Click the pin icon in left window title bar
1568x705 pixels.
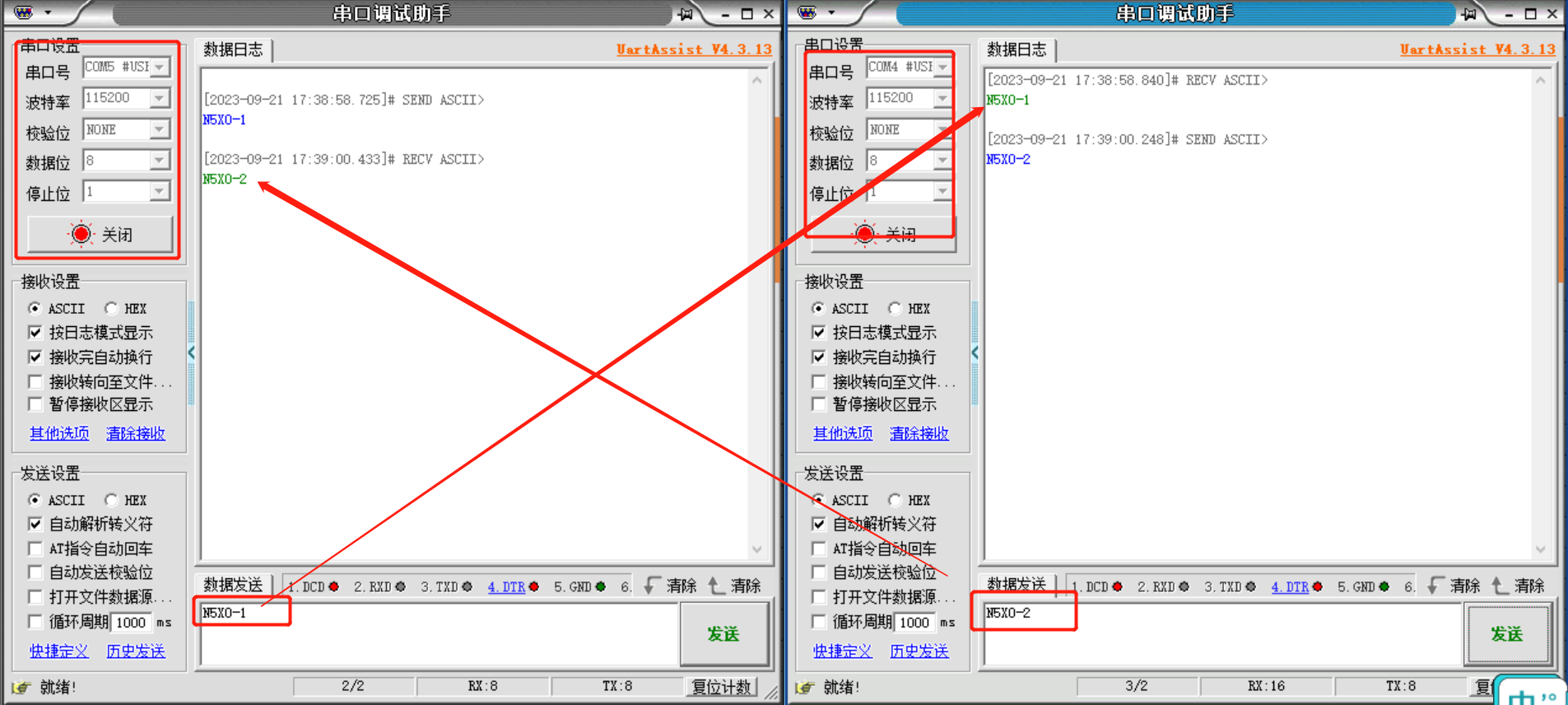(685, 13)
